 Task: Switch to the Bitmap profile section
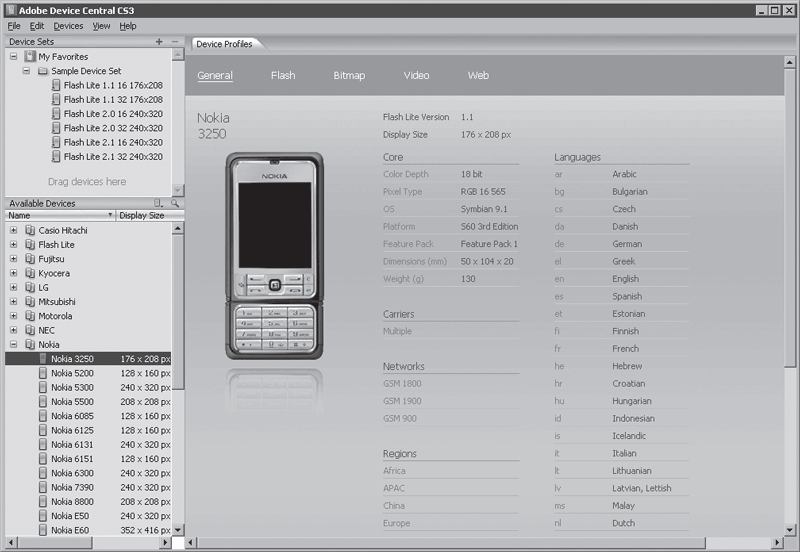pos(349,76)
